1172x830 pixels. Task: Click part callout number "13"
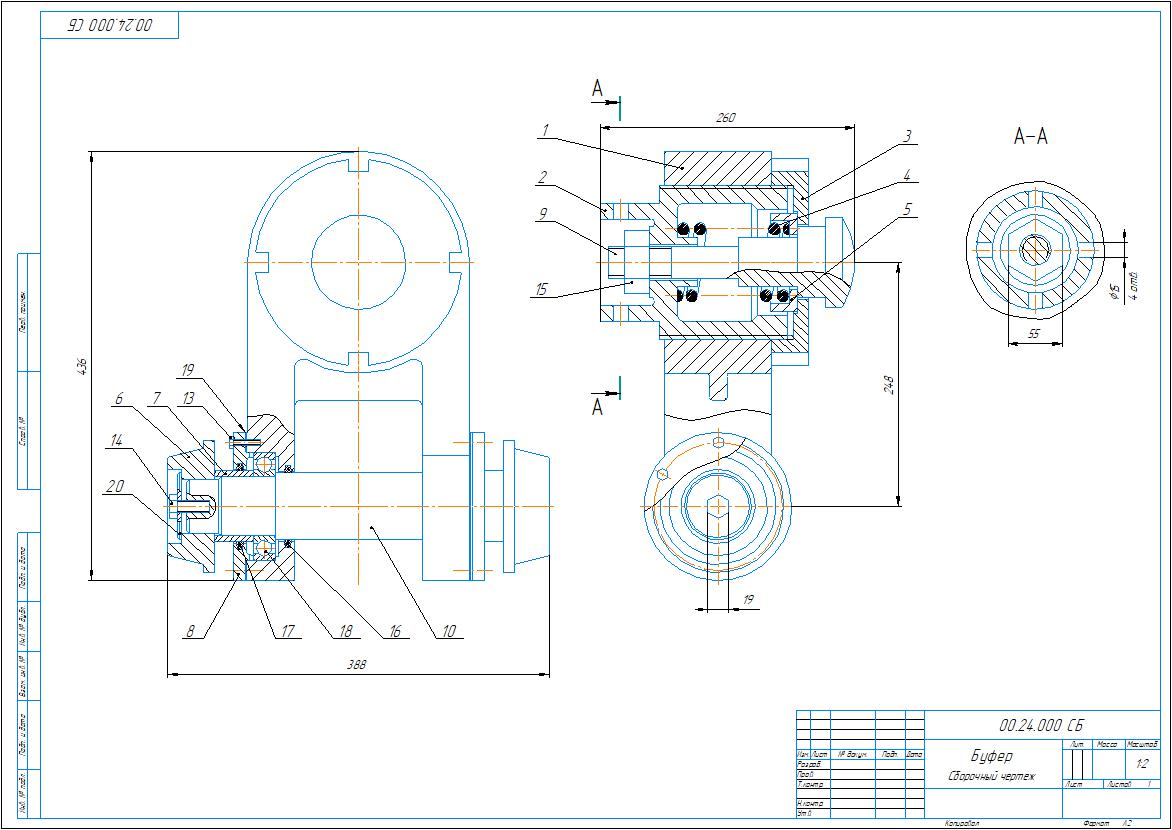(x=187, y=399)
